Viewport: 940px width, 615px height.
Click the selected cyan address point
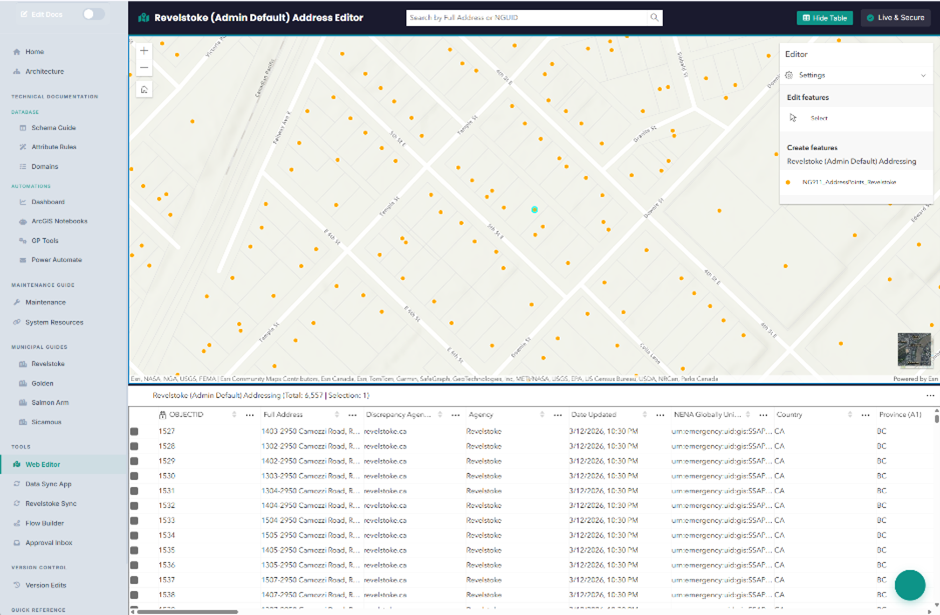click(x=534, y=210)
